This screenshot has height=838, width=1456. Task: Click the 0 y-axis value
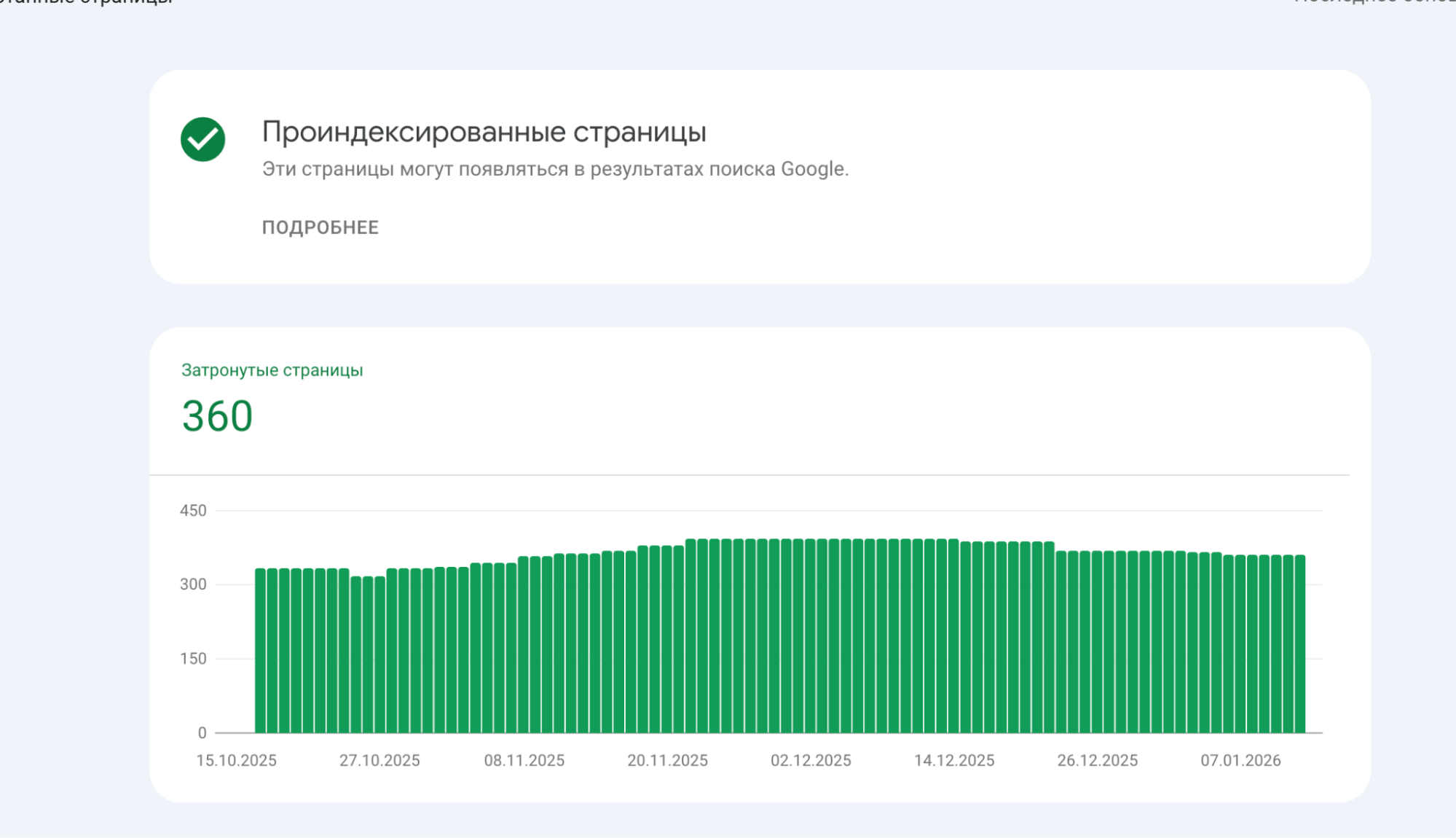202,733
